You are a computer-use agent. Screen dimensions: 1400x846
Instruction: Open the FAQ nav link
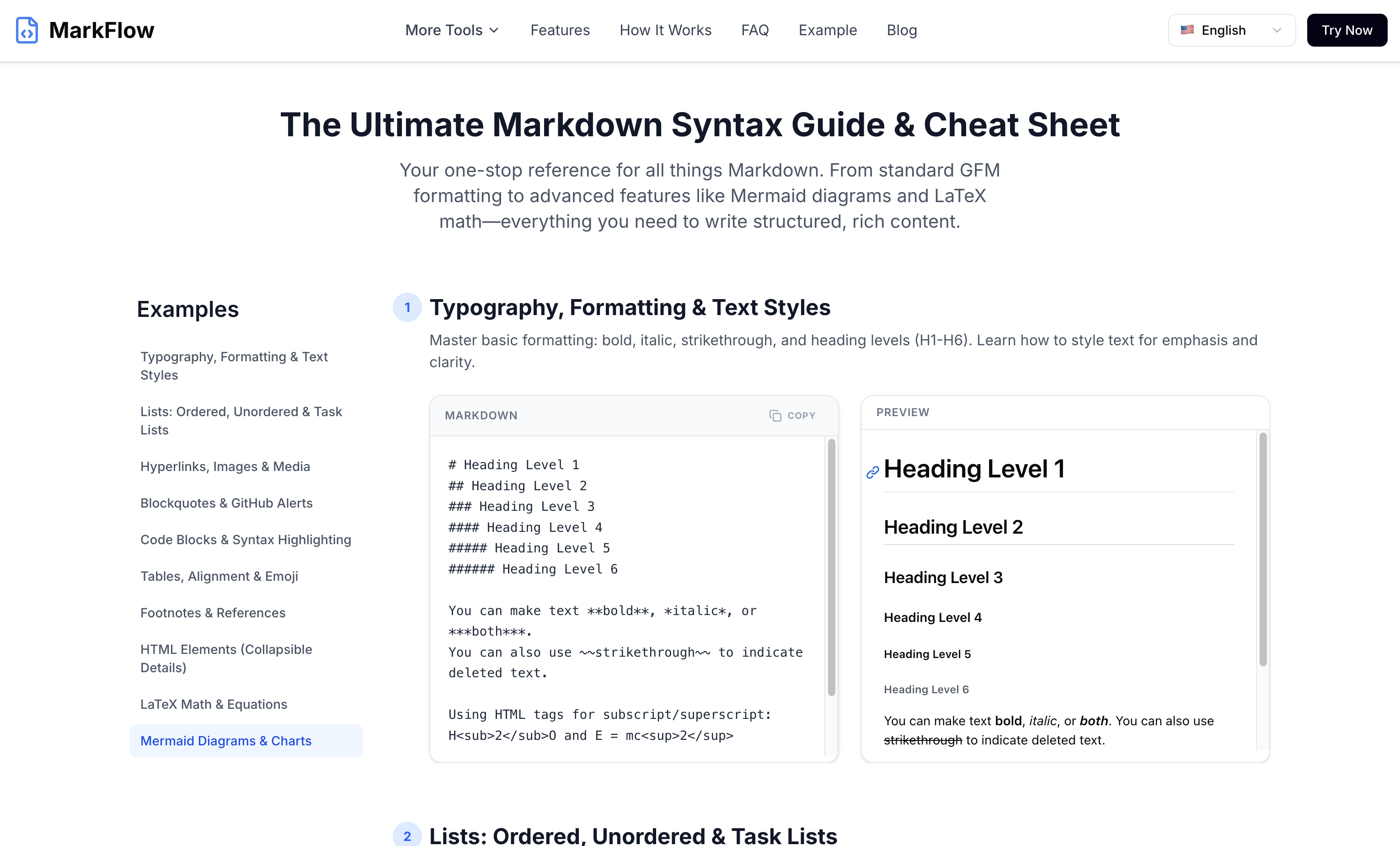754,30
